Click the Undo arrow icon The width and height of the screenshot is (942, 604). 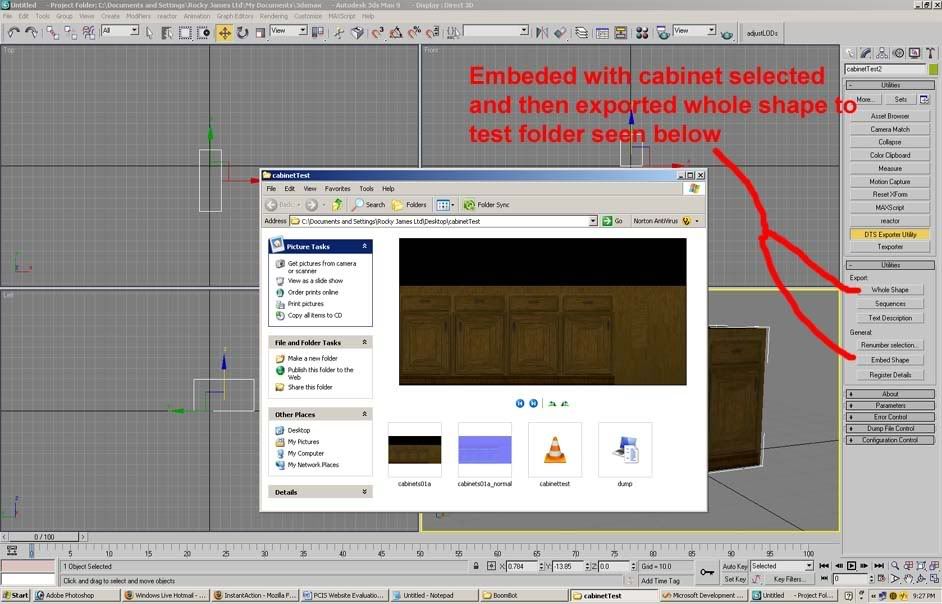13,32
